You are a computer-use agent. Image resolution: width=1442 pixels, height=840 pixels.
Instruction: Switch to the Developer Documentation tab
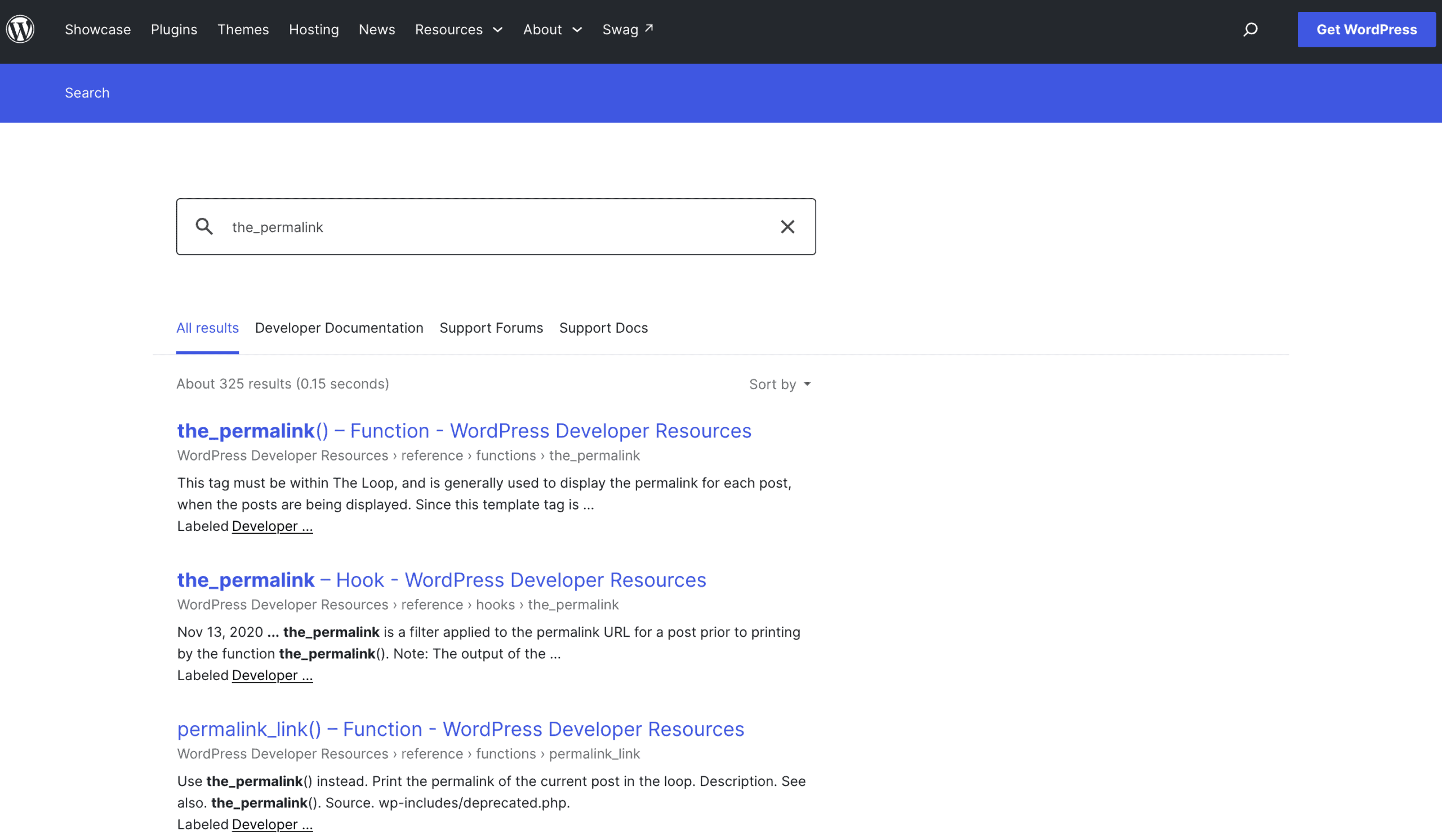tap(339, 328)
